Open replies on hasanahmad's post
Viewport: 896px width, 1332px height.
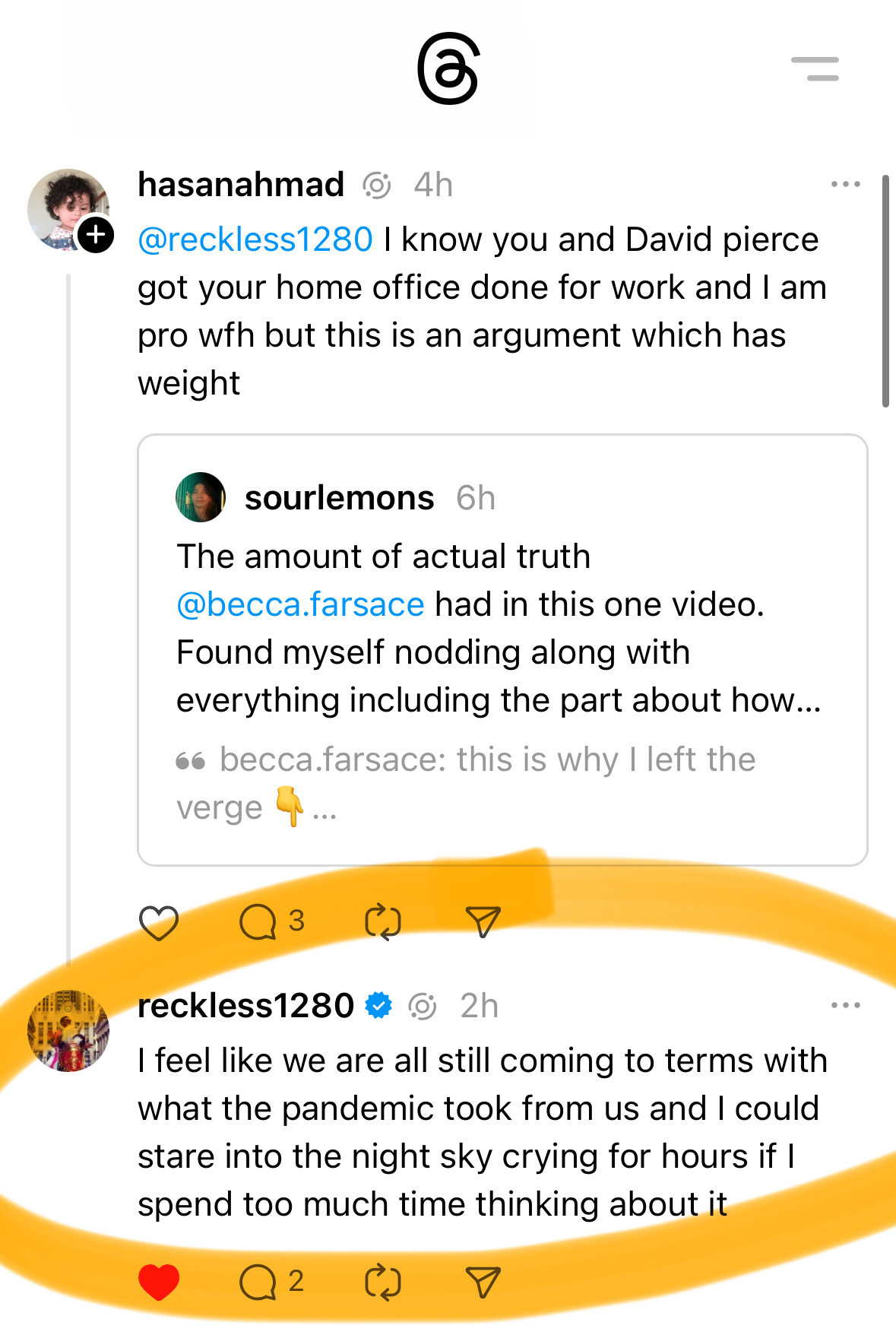coord(258,922)
